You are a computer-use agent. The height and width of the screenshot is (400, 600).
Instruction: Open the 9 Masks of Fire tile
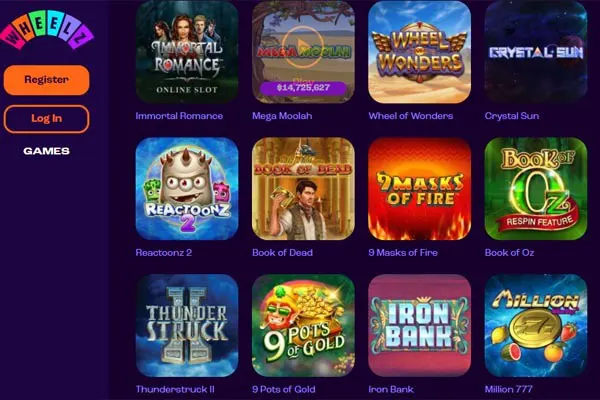coord(419,189)
